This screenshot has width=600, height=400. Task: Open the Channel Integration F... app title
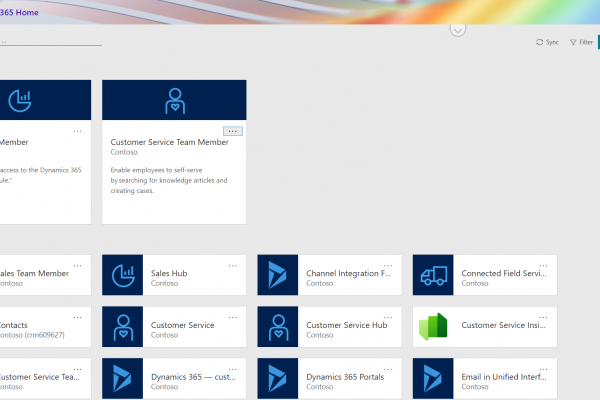coord(349,273)
